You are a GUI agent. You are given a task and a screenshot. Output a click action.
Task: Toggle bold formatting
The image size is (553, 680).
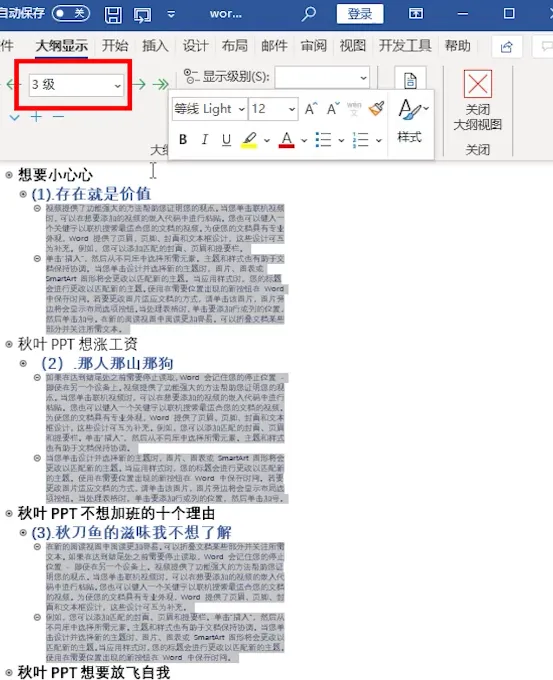183,139
